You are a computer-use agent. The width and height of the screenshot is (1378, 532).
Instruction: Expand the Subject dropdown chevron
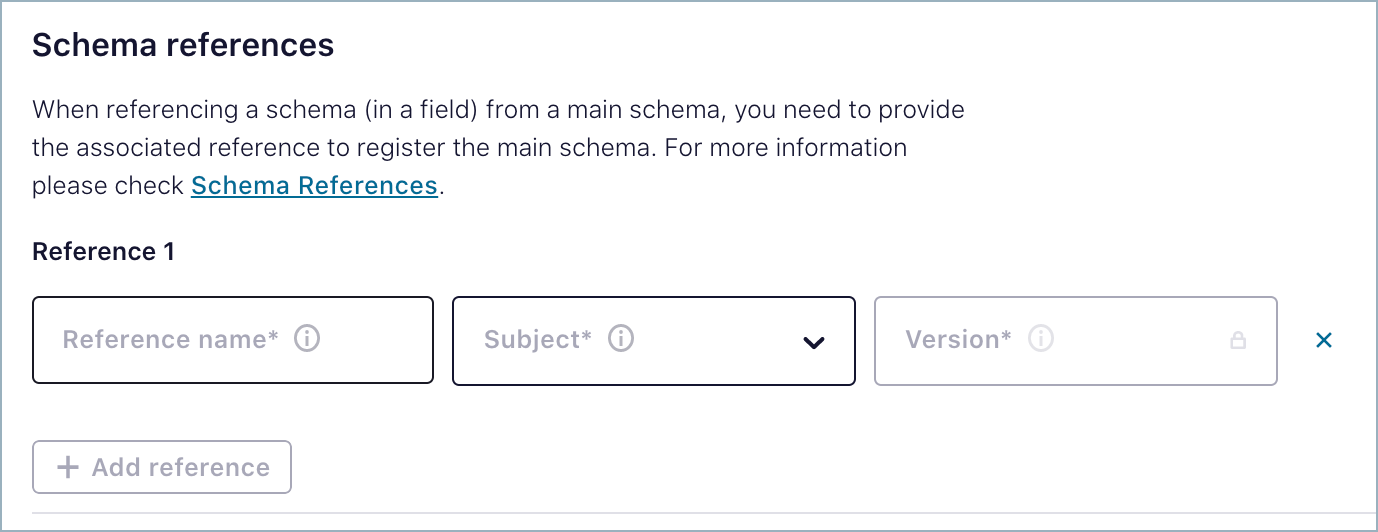814,342
